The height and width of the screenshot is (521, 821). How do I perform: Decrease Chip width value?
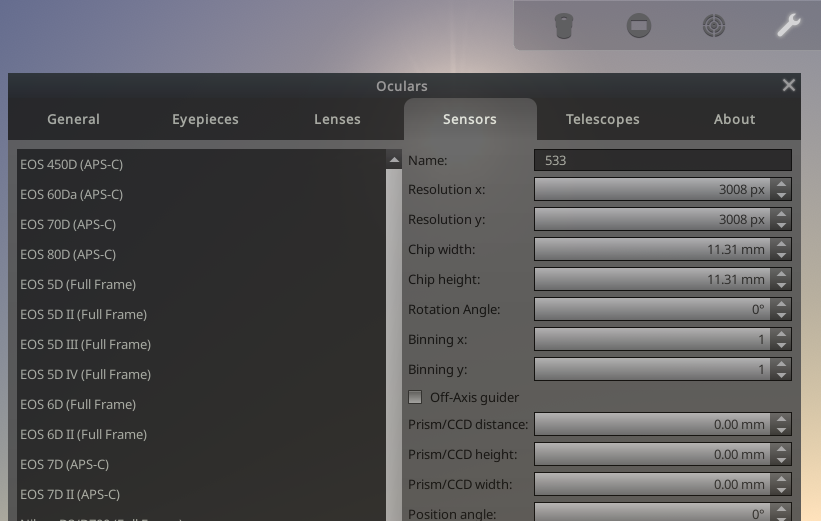click(x=781, y=255)
